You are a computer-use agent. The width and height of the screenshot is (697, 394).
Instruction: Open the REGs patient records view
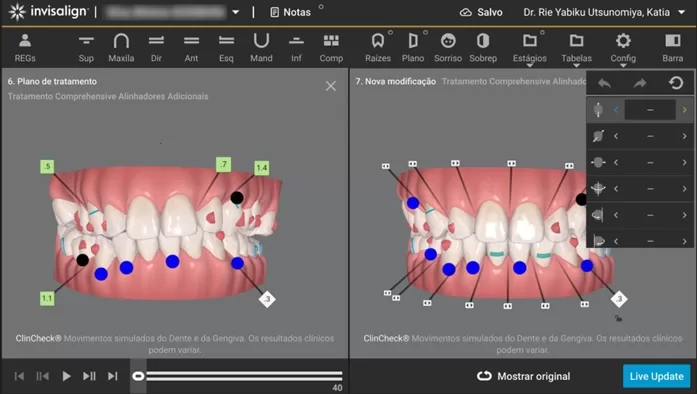point(25,48)
